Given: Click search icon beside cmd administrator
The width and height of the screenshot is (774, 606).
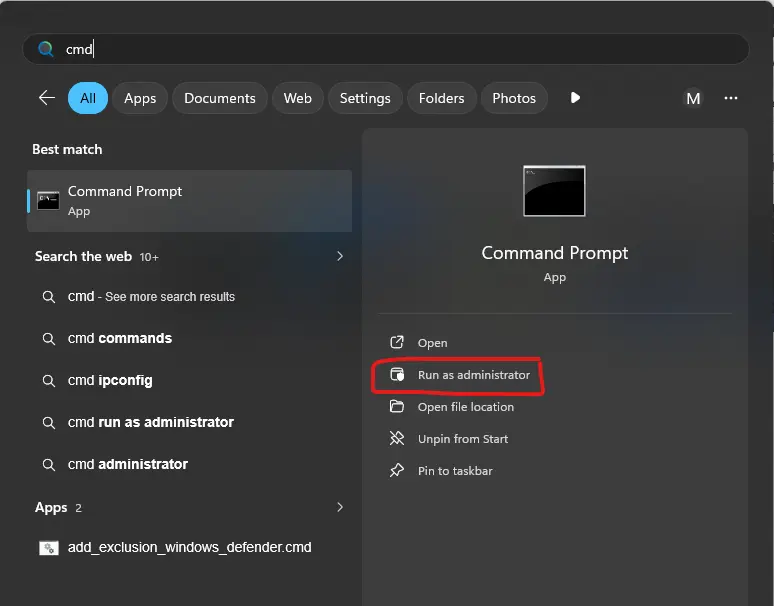Looking at the screenshot, I should 48,465.
